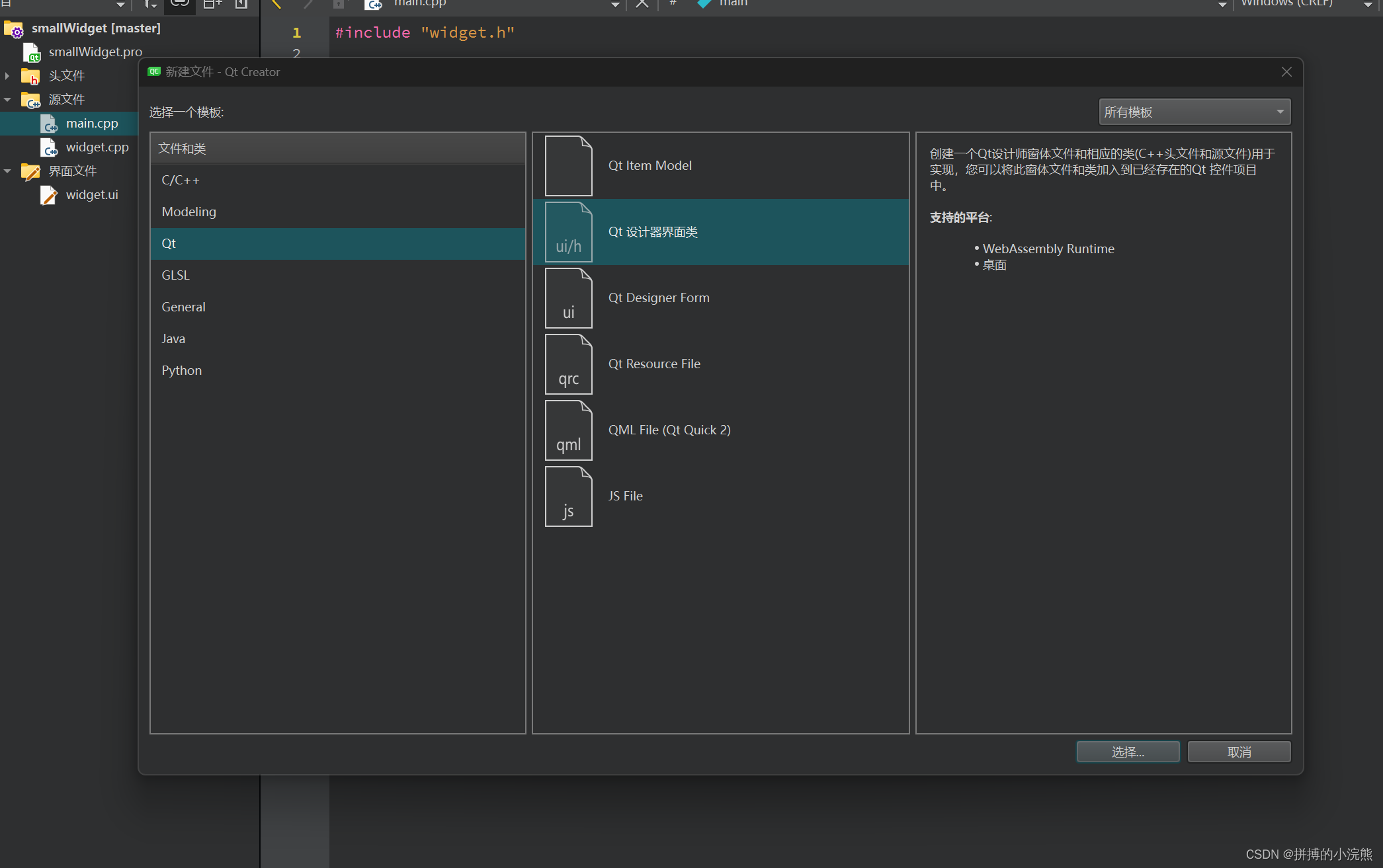Screen dimensions: 1383x868
Task: Click the header folder icon for 头文件
Action: pyautogui.click(x=30, y=76)
